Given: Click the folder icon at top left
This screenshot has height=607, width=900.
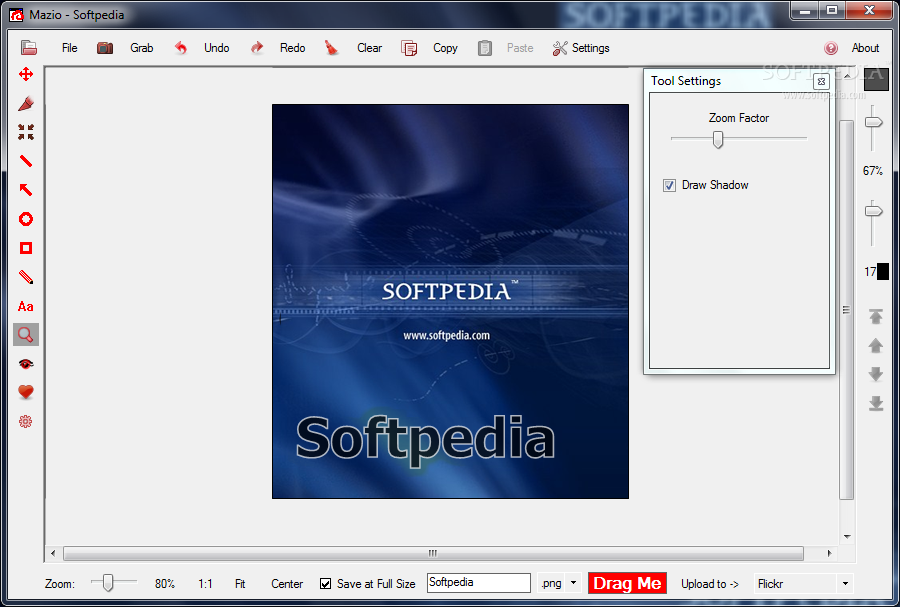Looking at the screenshot, I should pos(29,48).
